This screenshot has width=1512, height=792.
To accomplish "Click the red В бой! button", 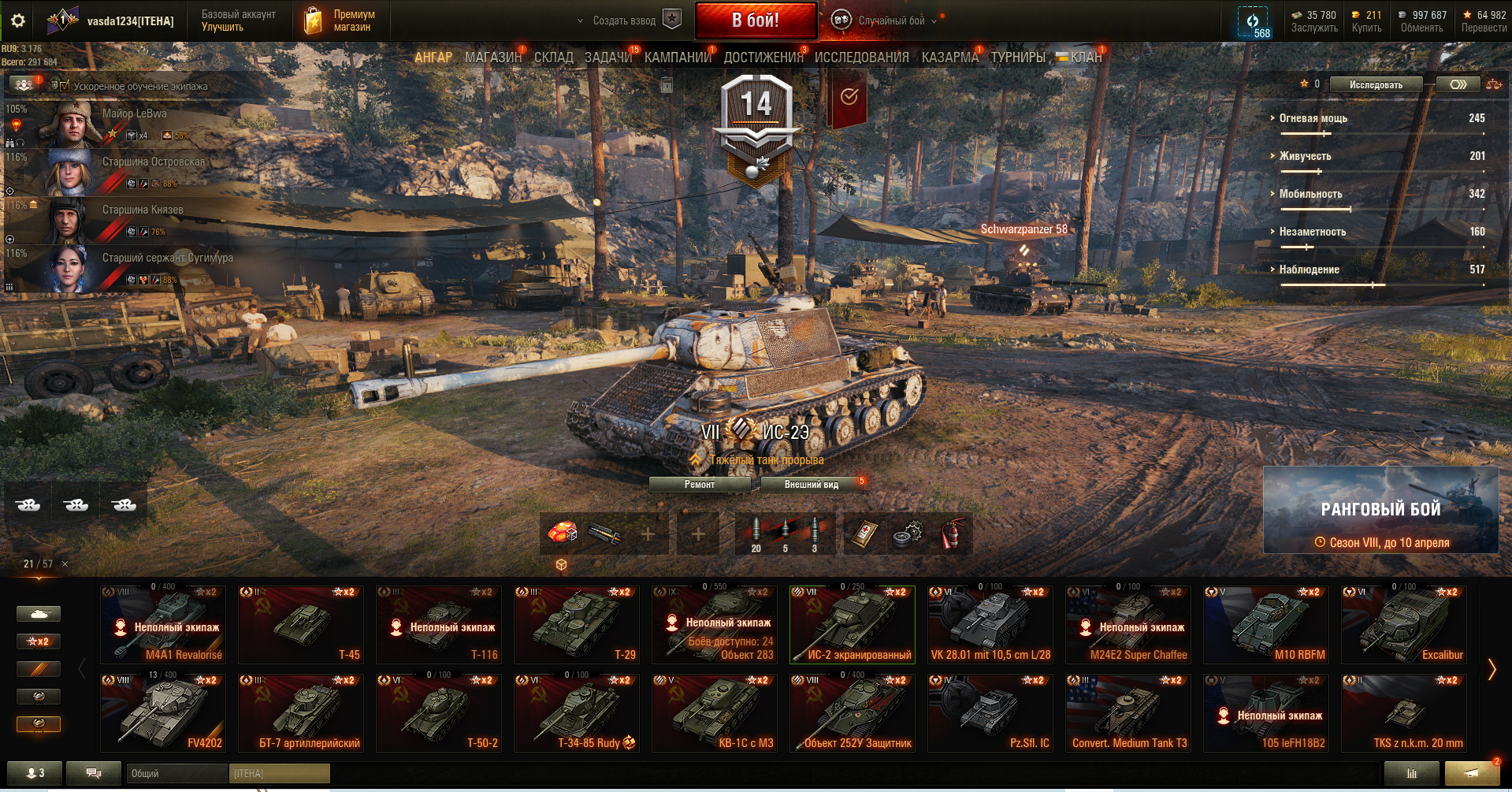I will pyautogui.click(x=756, y=20).
